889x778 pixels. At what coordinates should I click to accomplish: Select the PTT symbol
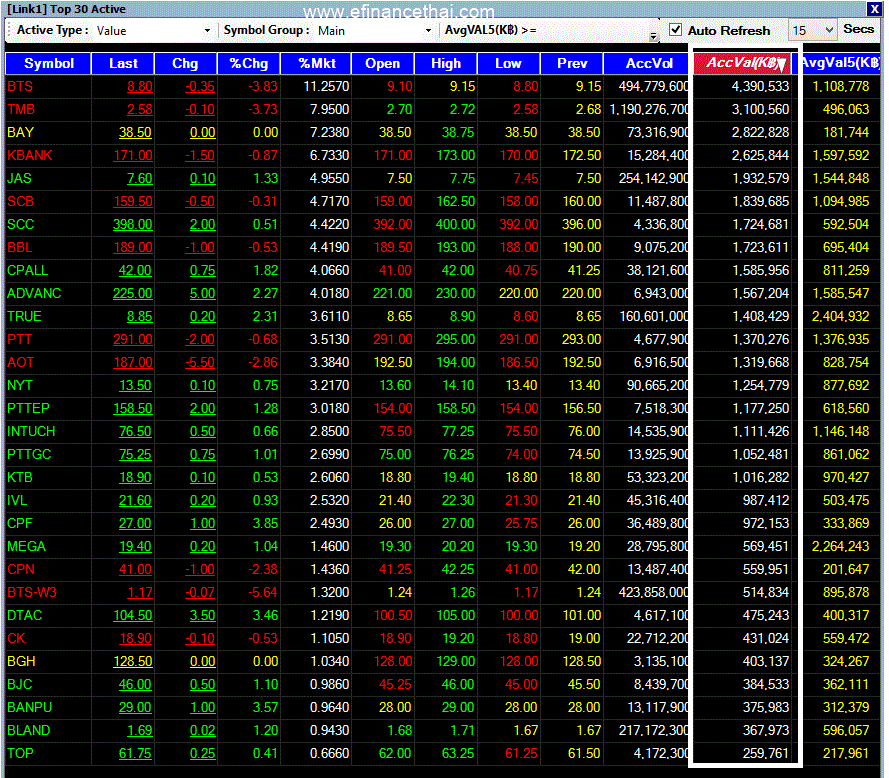click(x=19, y=339)
